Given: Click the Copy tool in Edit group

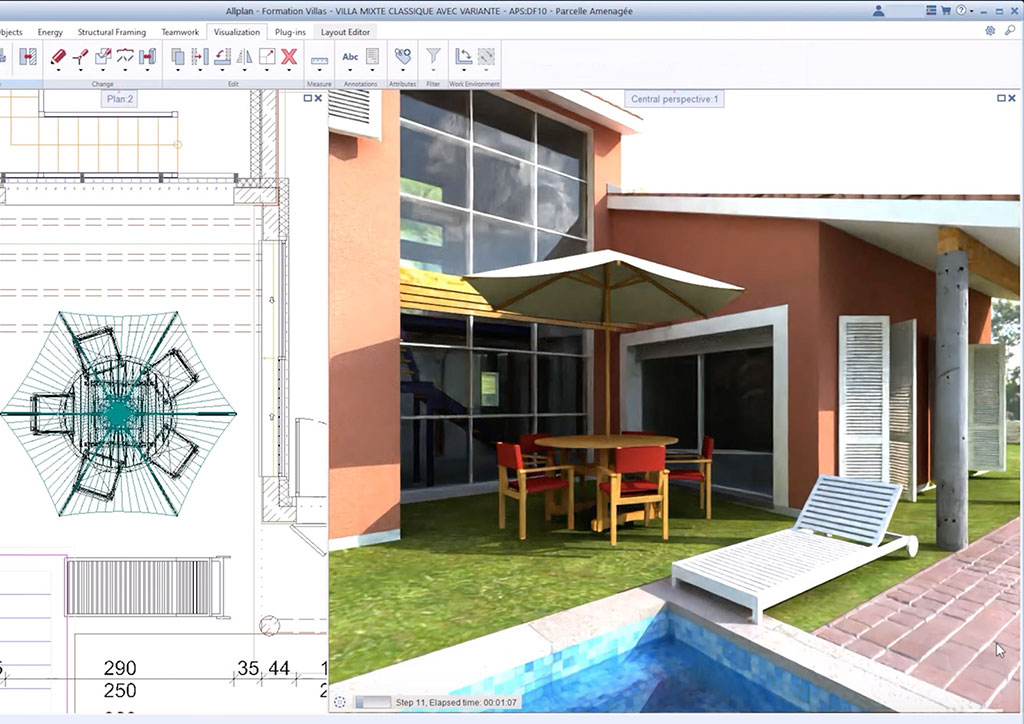Looking at the screenshot, I should [178, 57].
